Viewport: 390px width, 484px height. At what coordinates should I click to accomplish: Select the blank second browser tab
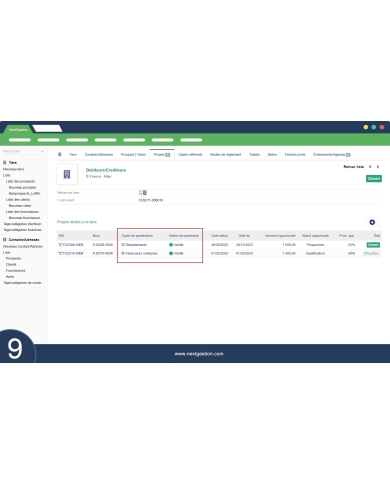[x=47, y=128]
